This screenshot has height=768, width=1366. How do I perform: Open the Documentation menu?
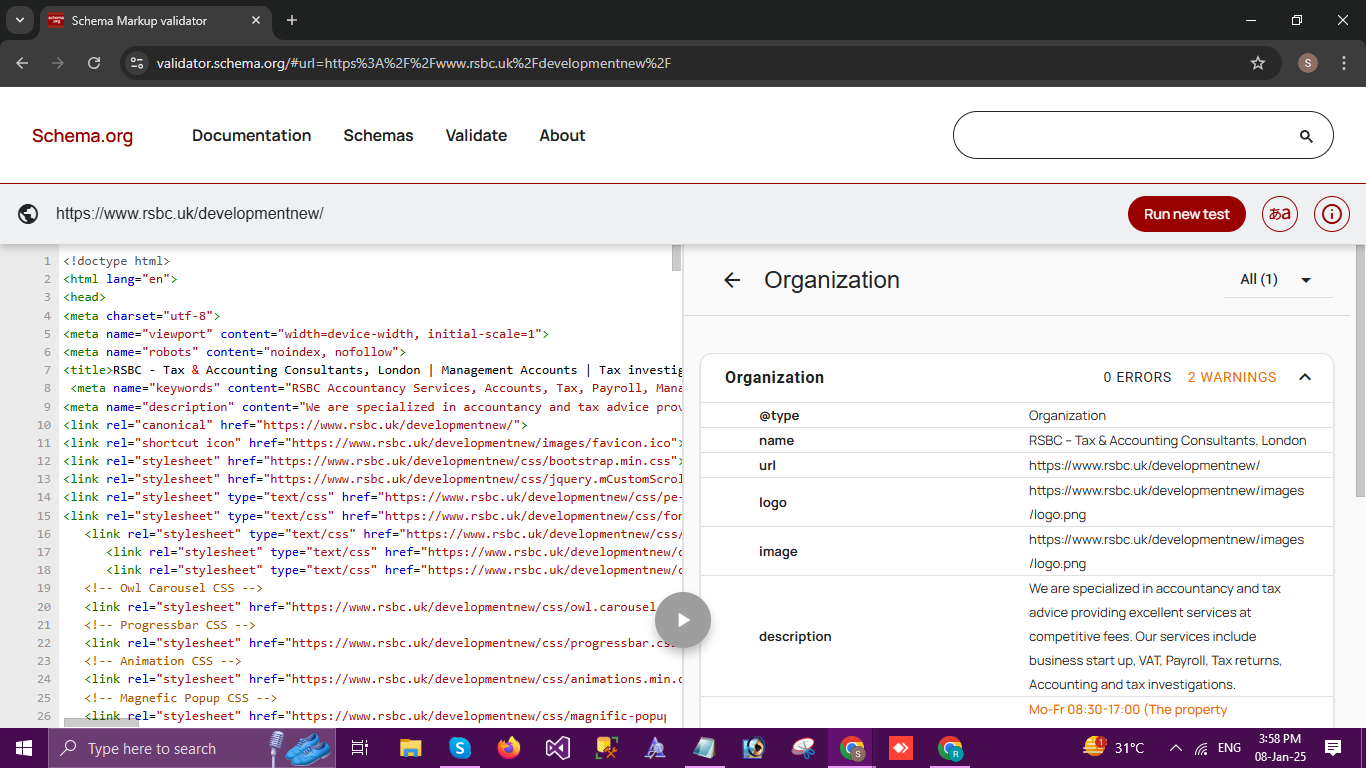point(252,135)
